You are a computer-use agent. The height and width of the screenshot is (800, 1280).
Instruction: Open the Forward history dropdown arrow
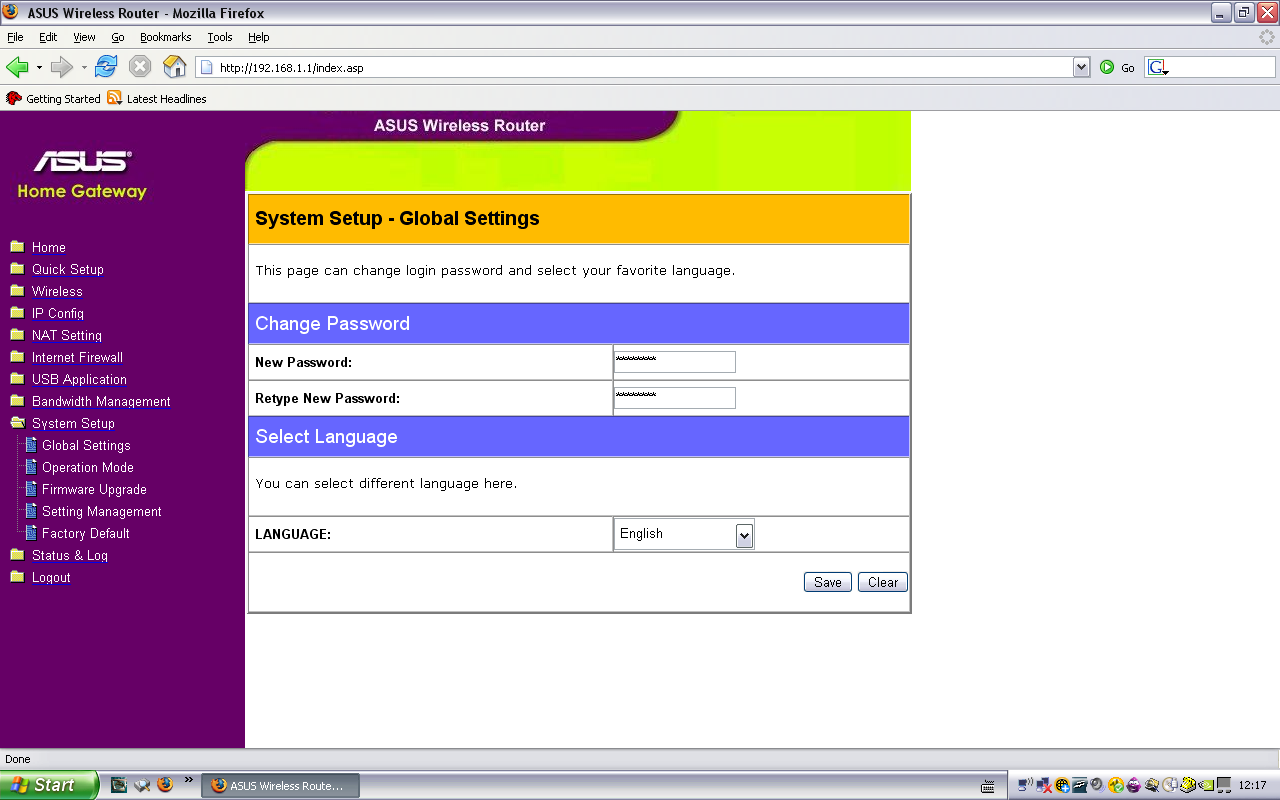[84, 68]
